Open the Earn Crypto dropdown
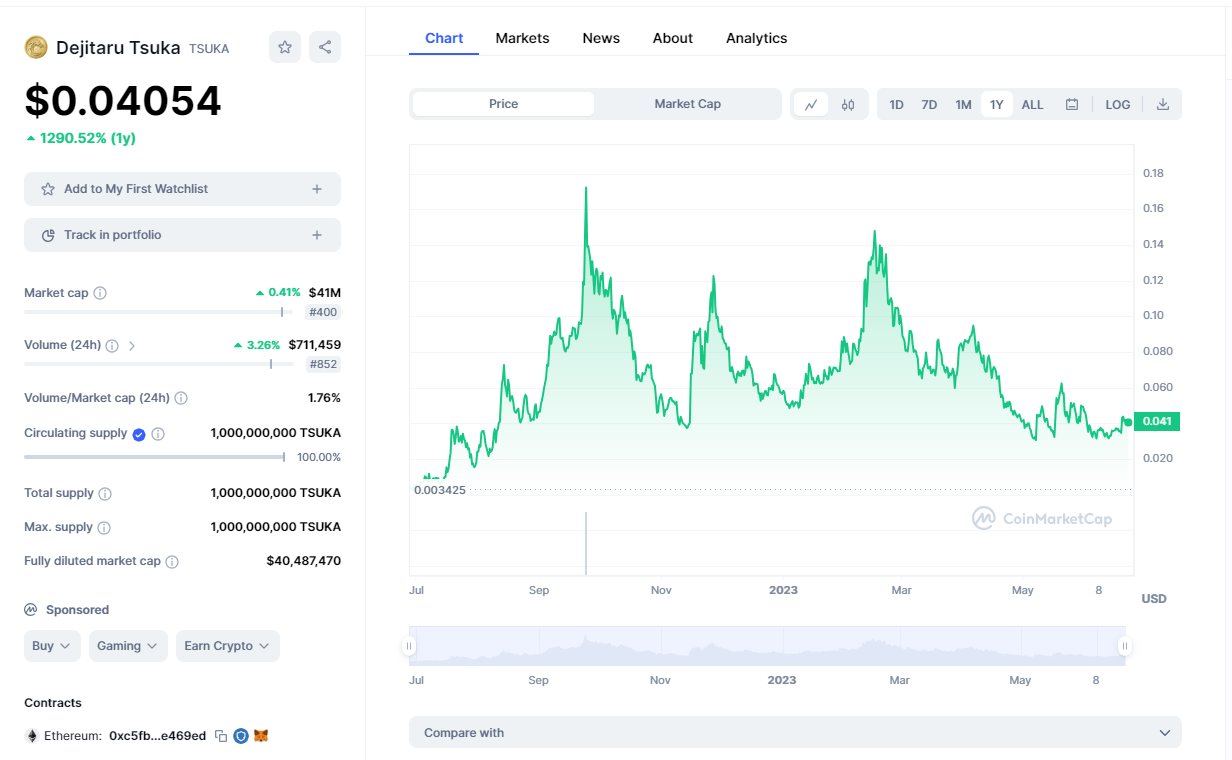 pyautogui.click(x=227, y=646)
